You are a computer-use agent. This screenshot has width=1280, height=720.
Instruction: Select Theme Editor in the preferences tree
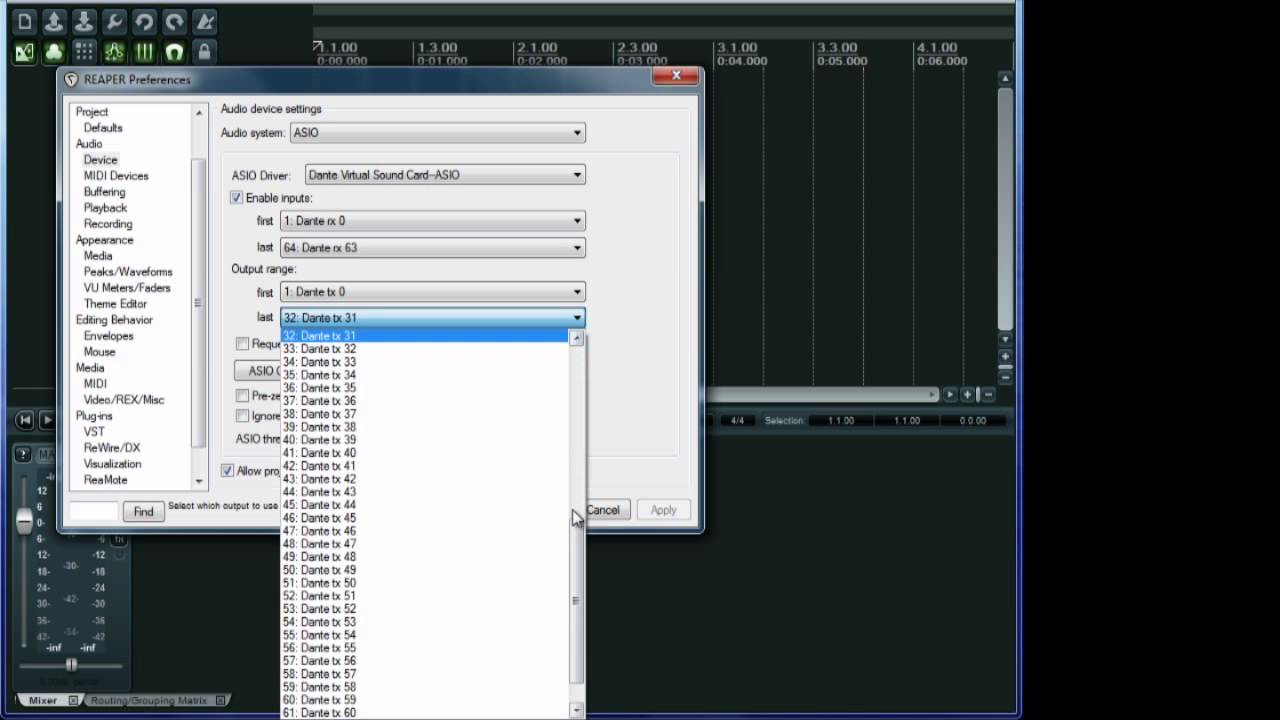(115, 304)
